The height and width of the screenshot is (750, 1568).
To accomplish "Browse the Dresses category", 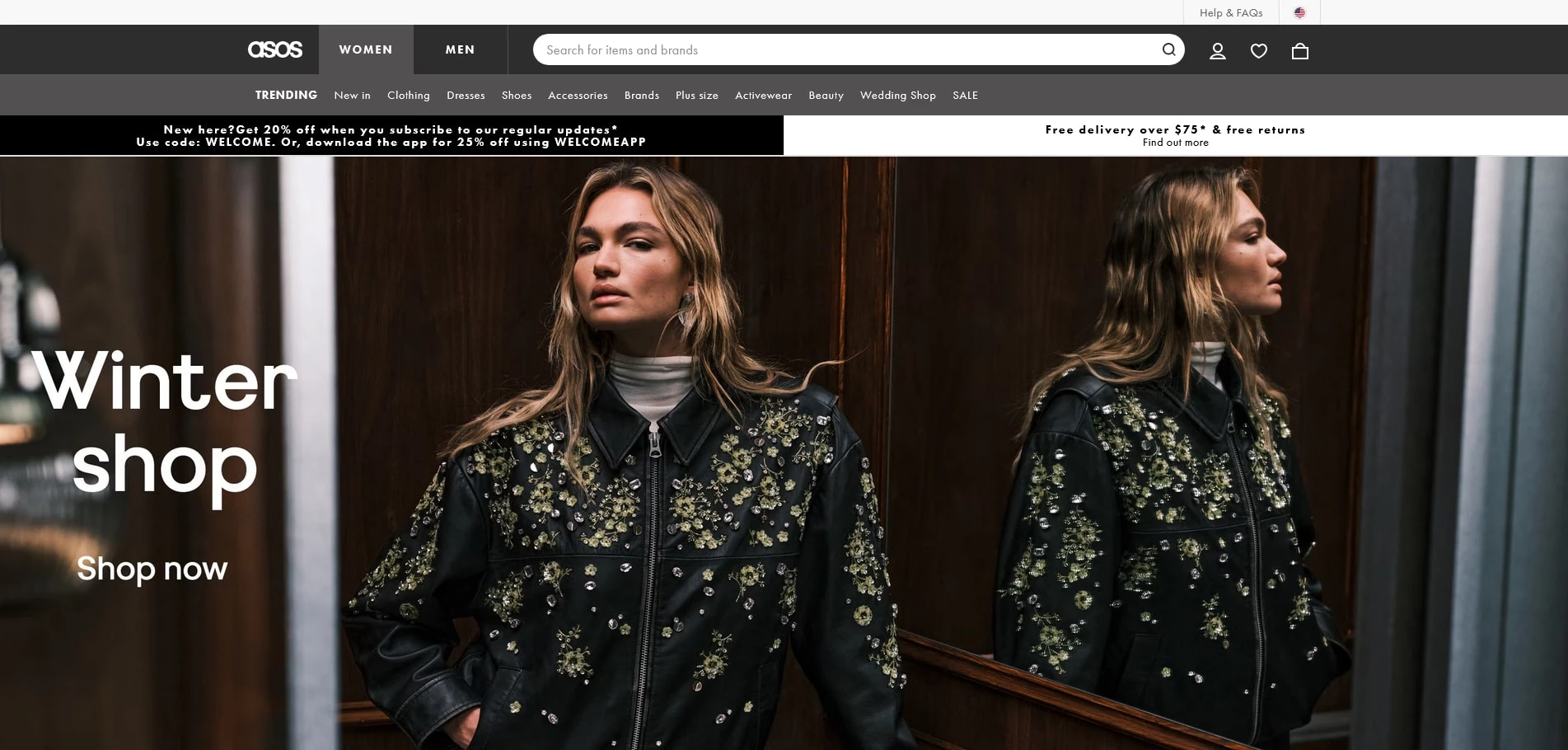I will (465, 95).
